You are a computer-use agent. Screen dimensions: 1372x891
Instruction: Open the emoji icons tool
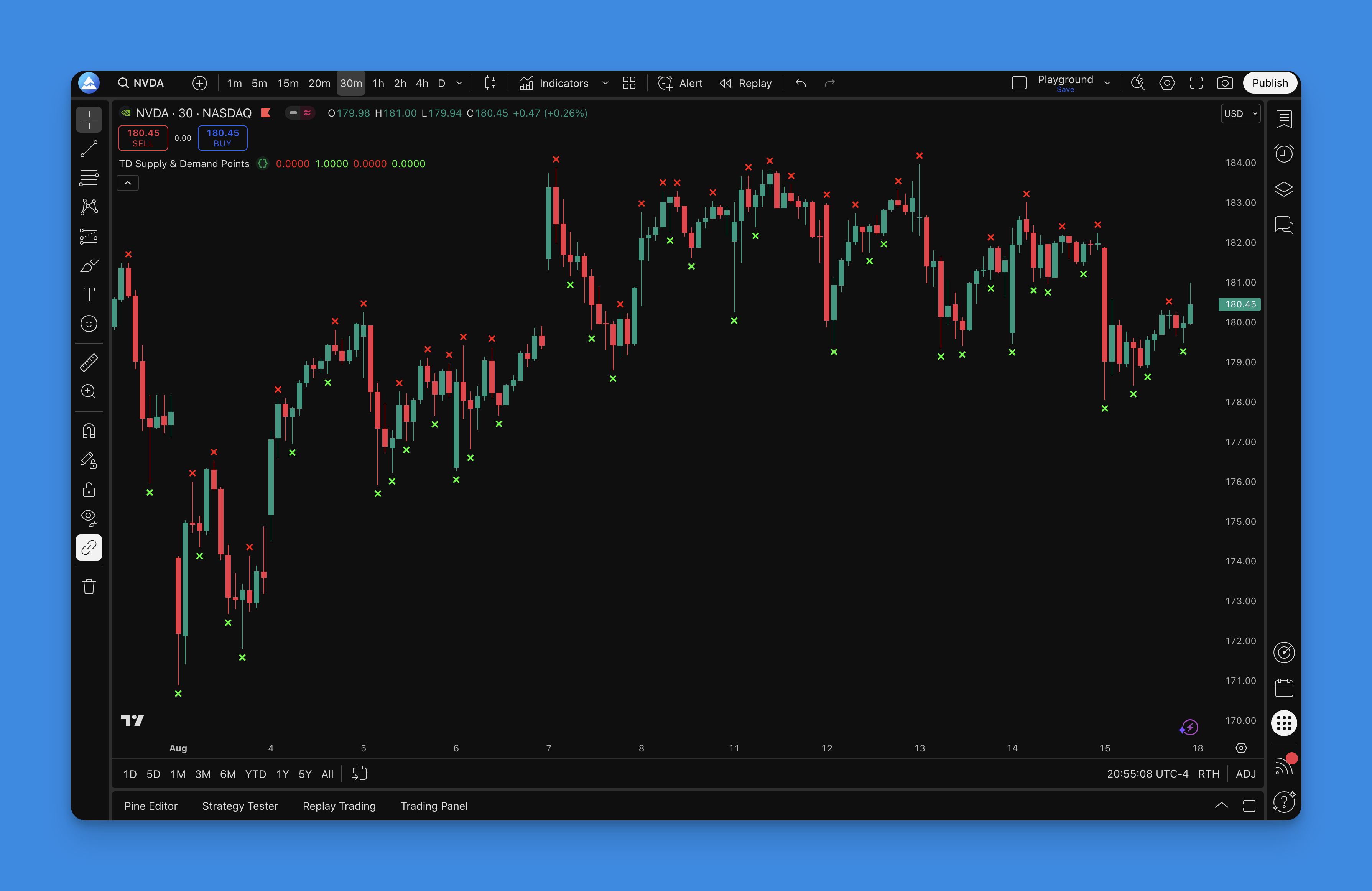(x=89, y=324)
